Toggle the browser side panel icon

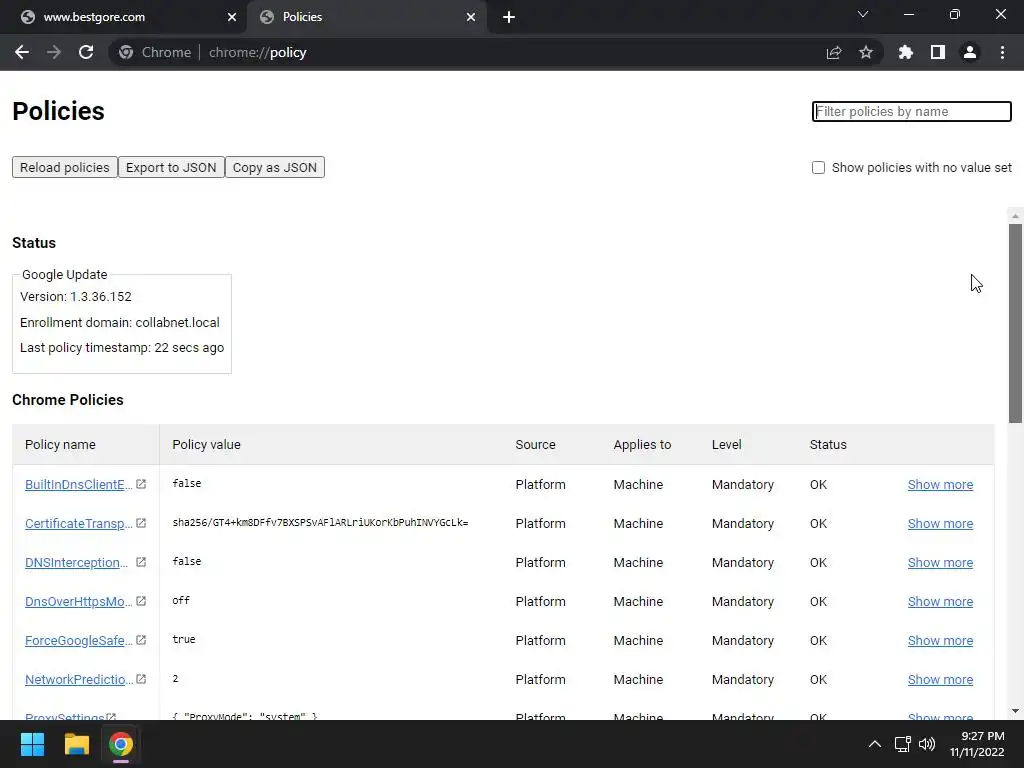pos(938,52)
